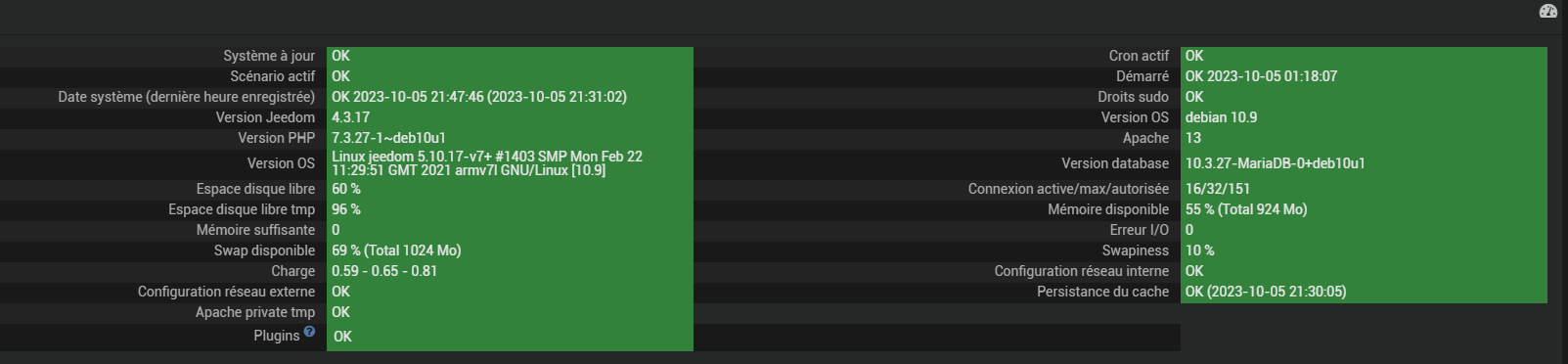Click the Plugins OK status cell
Screen dimensions: 1568x364
coord(510,337)
